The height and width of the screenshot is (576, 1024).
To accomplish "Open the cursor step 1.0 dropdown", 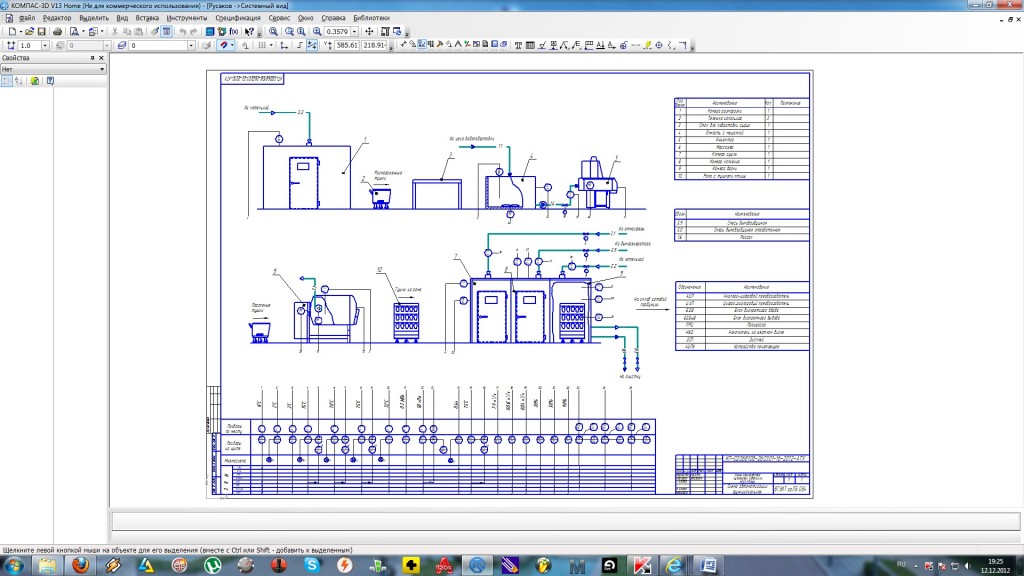I will [x=45, y=45].
